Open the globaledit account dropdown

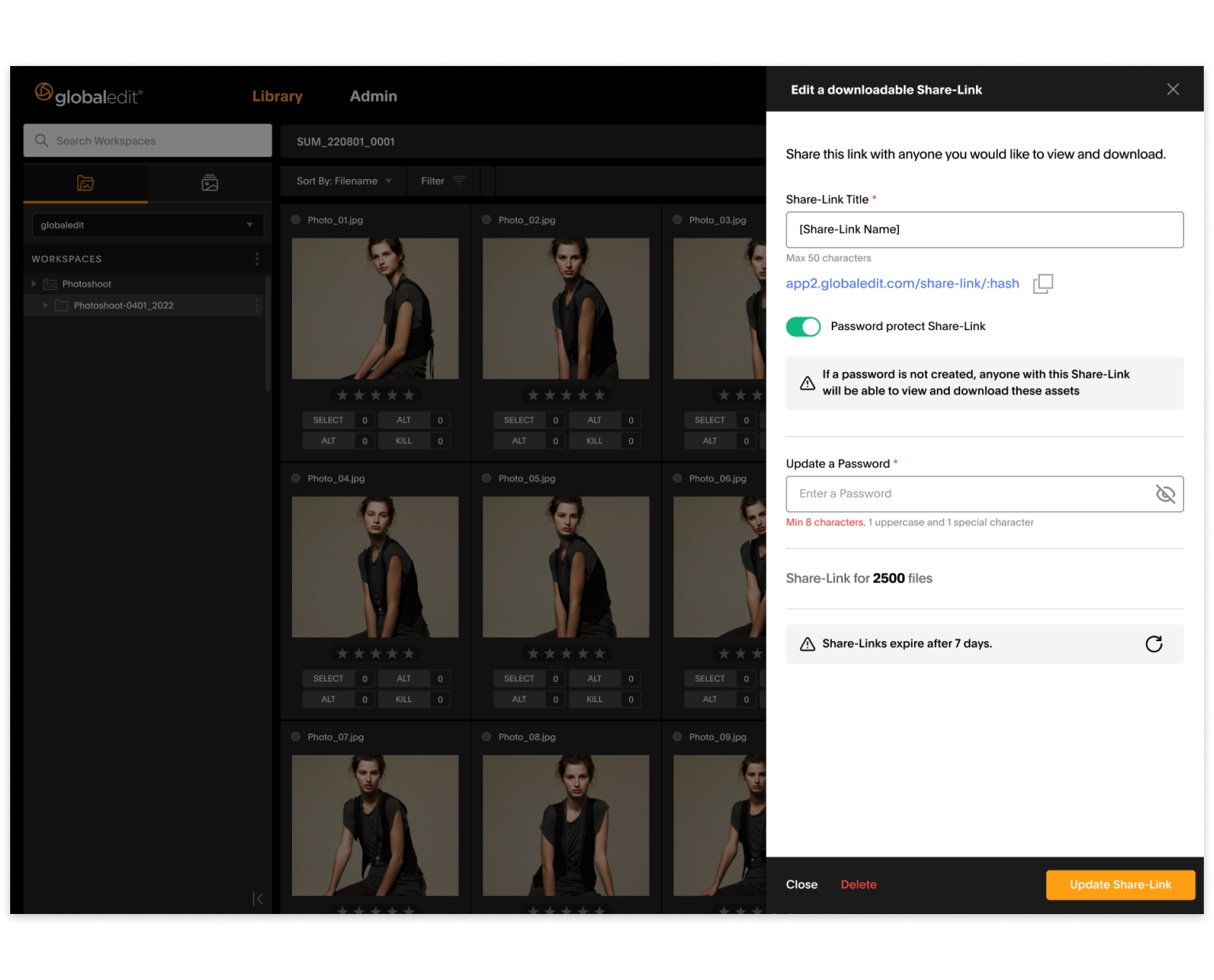[148, 225]
